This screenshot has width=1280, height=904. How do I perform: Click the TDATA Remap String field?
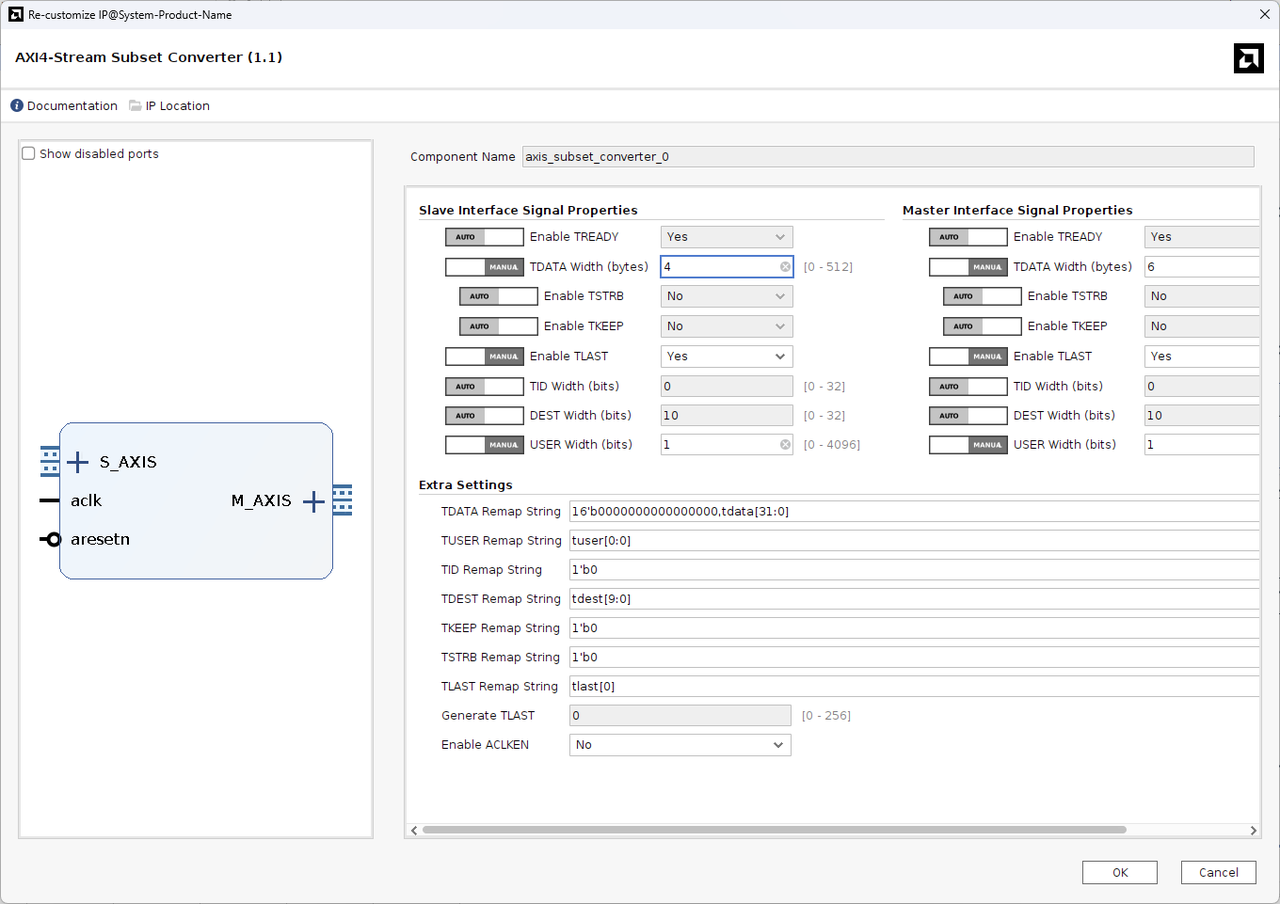(x=910, y=512)
